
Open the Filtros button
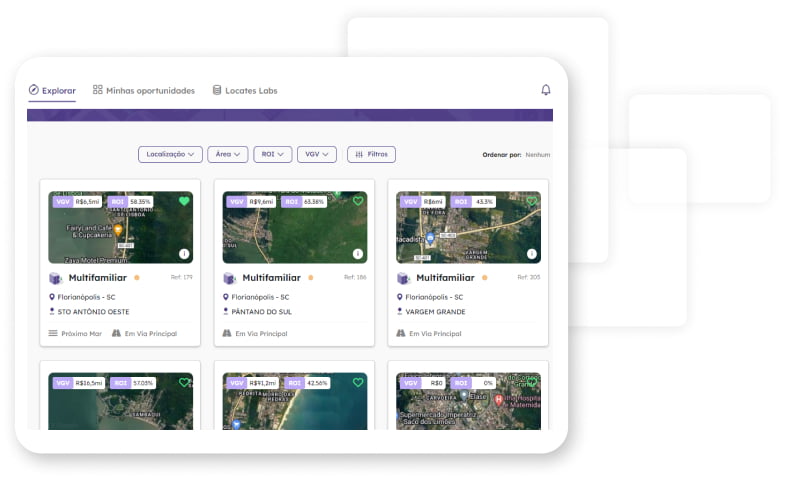(x=371, y=155)
